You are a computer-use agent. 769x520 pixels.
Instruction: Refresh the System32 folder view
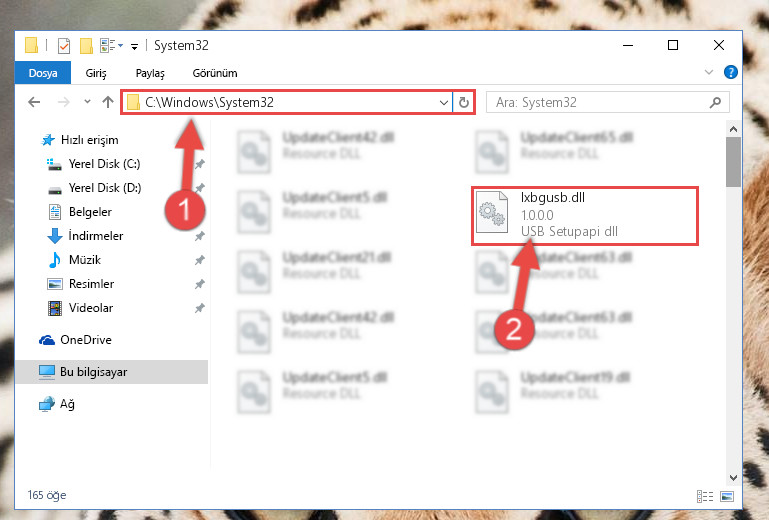click(463, 103)
